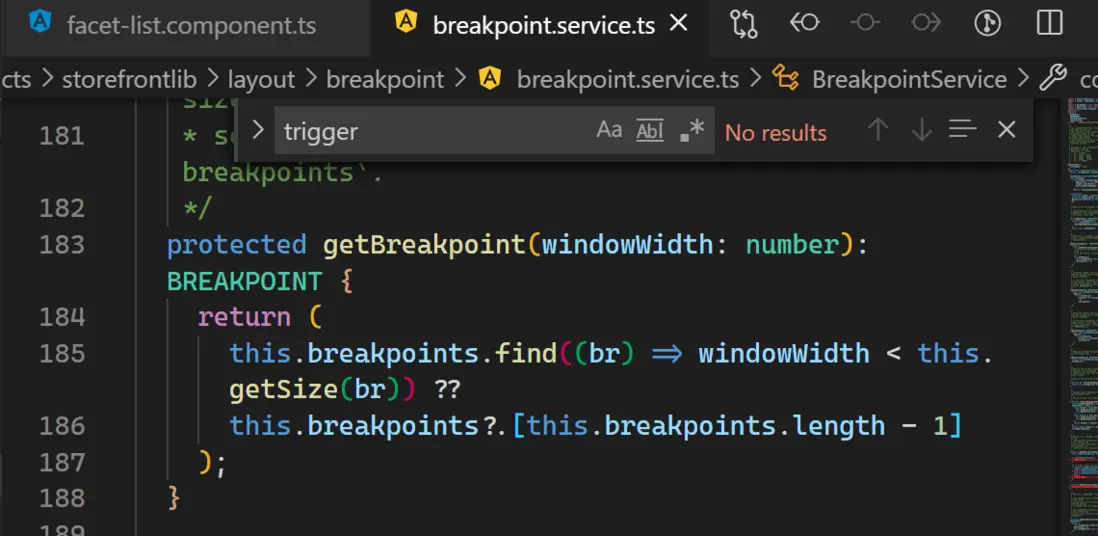Image resolution: width=1098 pixels, height=536 pixels.
Task: Jump to next search match arrow
Action: [x=921, y=130]
